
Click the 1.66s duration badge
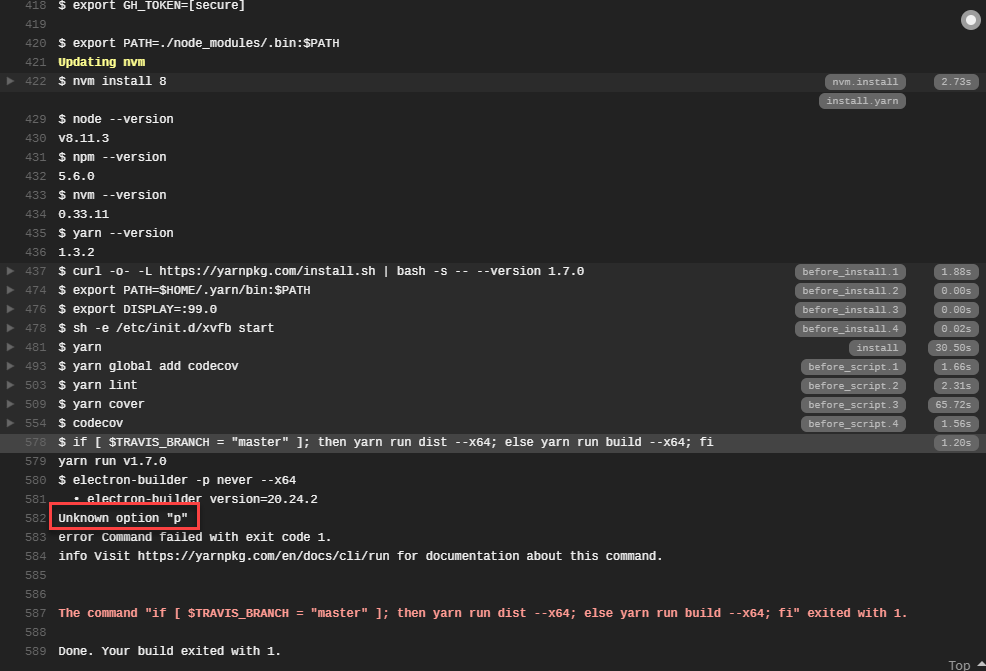pyautogui.click(x=956, y=367)
